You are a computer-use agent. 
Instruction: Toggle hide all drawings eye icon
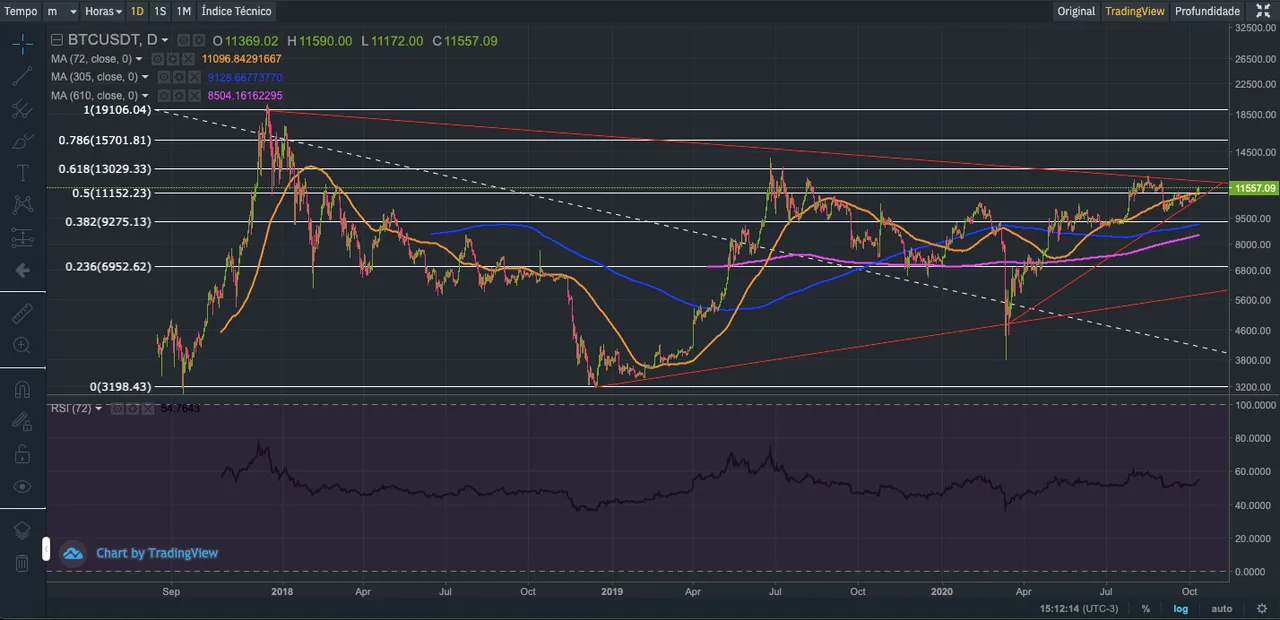(x=22, y=486)
